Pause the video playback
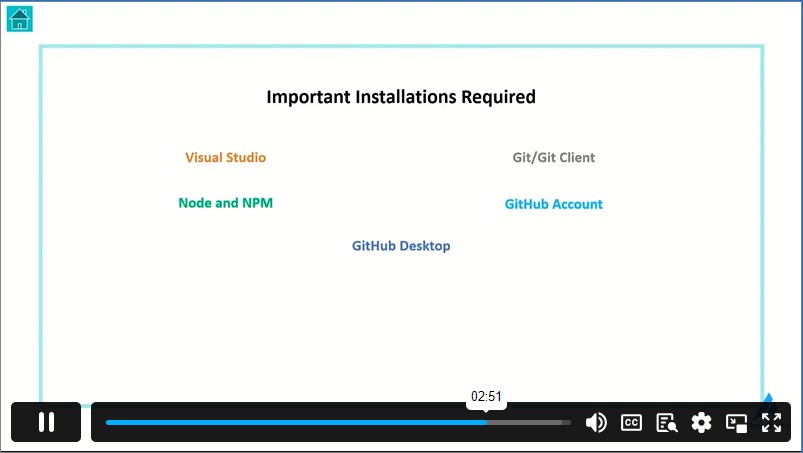Image resolution: width=803 pixels, height=453 pixels. click(46, 422)
